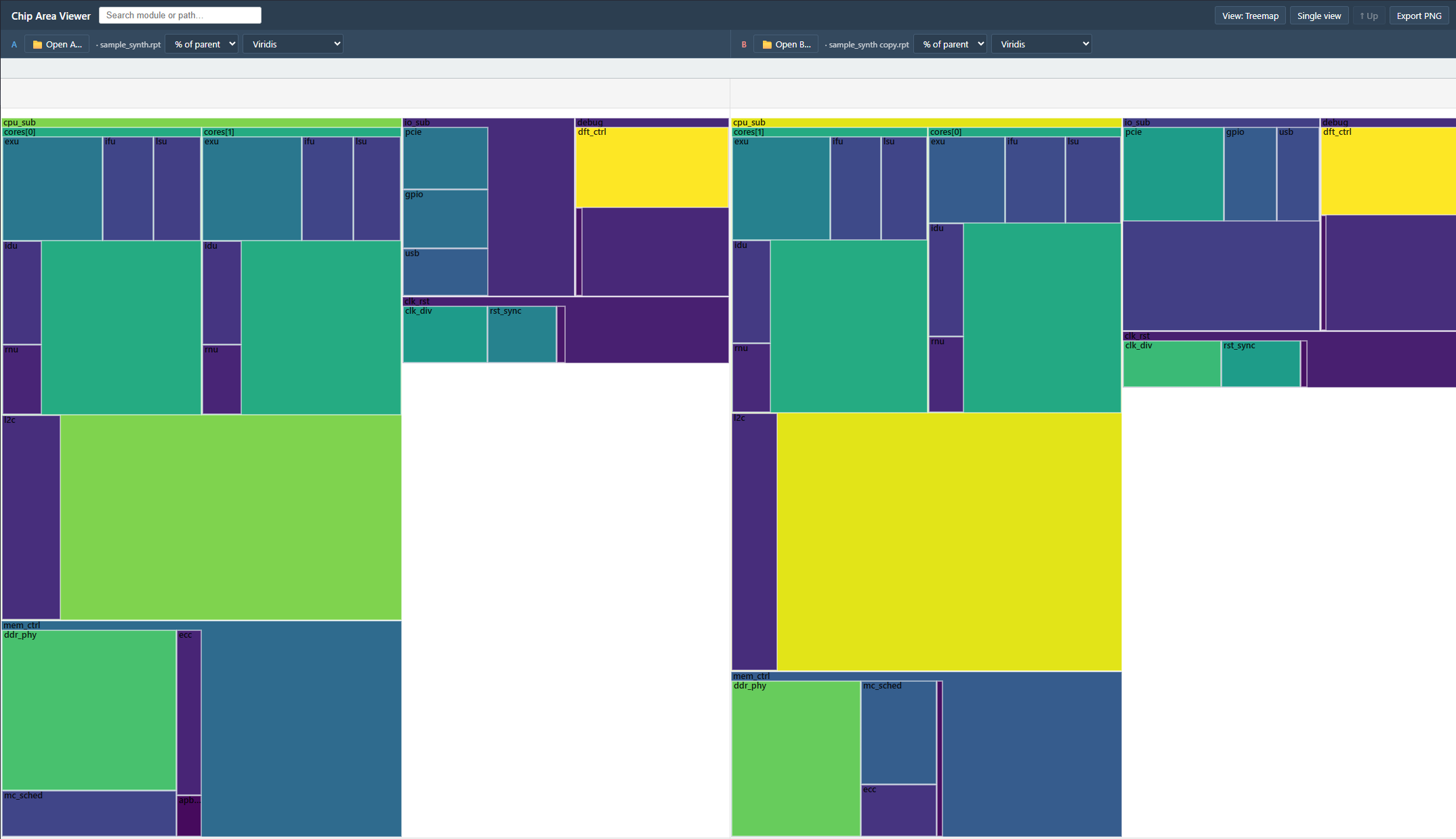Click the clk_div block in panel B
The image size is (1456, 839).
click(1172, 364)
